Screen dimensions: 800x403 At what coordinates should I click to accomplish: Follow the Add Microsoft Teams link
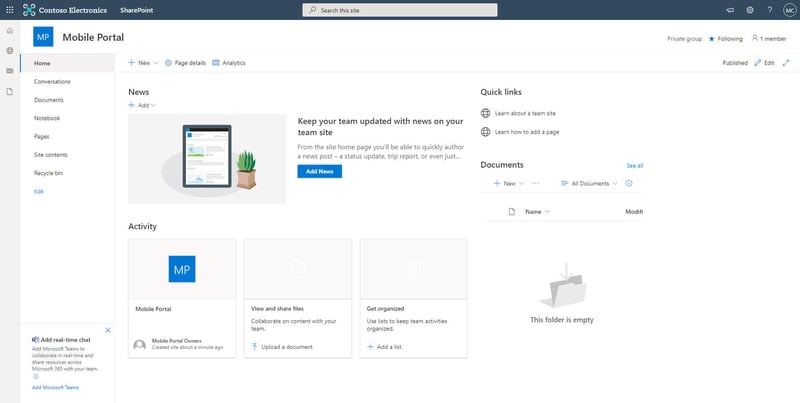tap(56, 388)
